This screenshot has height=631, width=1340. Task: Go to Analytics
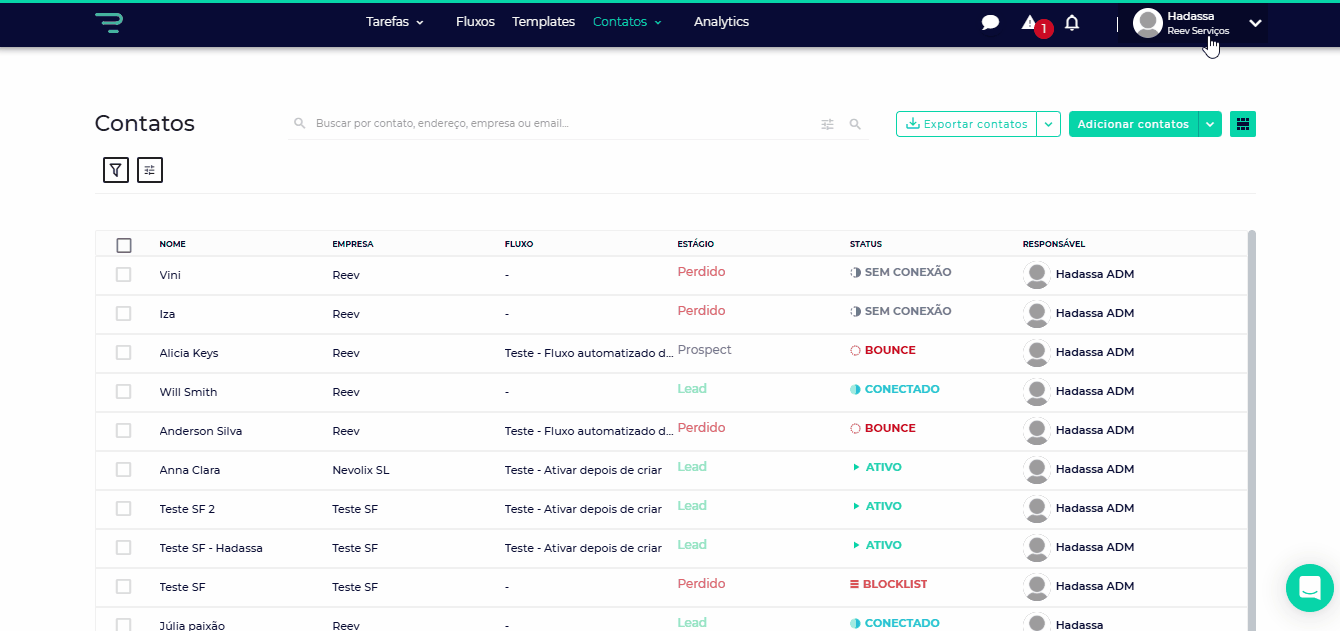click(721, 22)
